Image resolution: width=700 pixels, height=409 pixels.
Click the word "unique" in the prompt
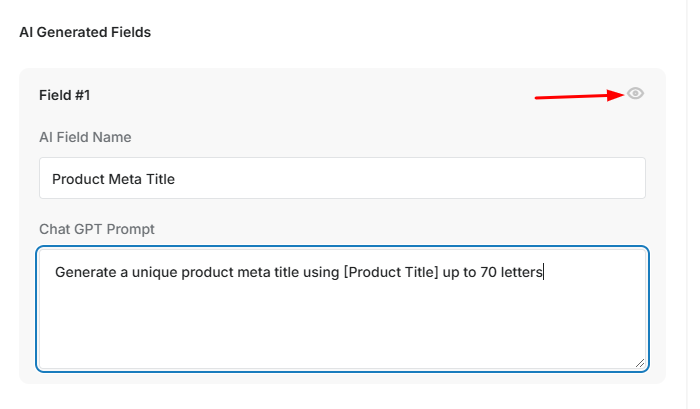tap(154, 272)
